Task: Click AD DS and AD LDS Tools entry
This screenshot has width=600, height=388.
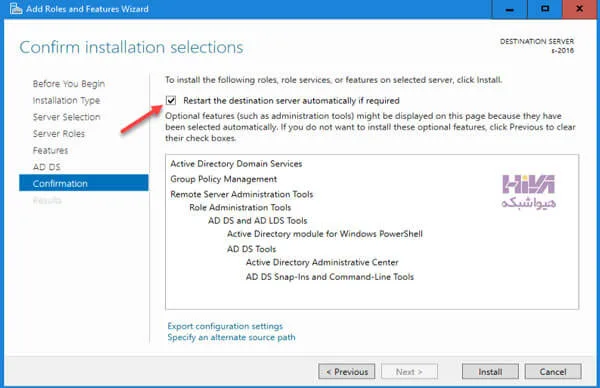Action: point(258,221)
